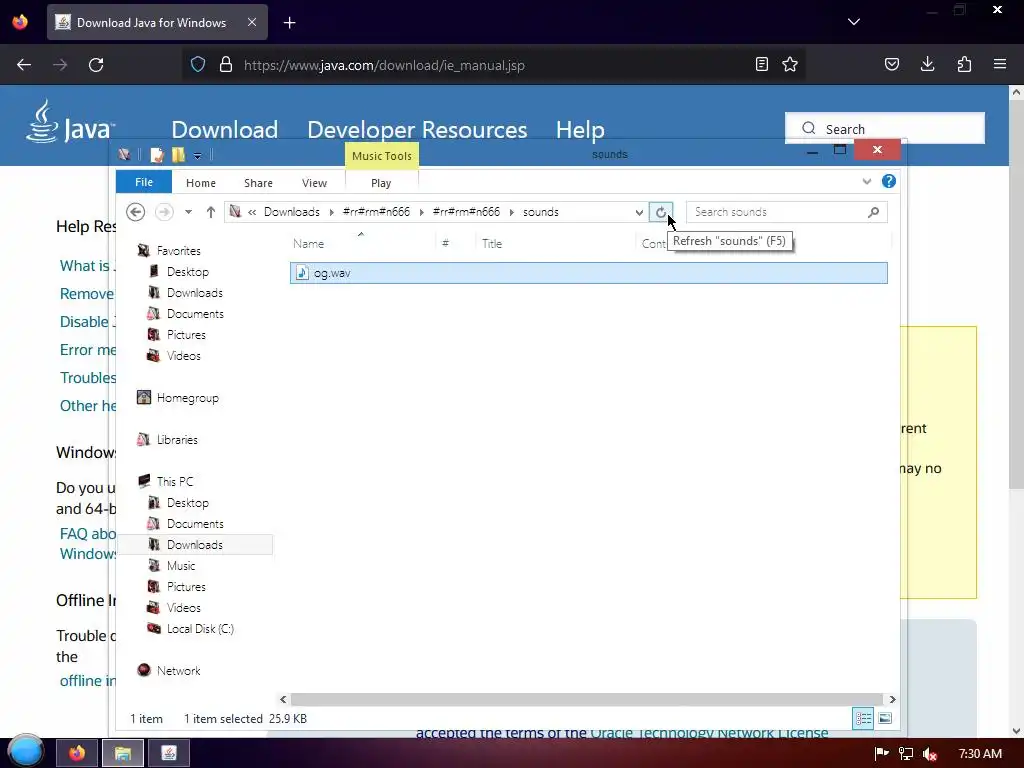Viewport: 1024px width, 768px height.
Task: Open Local Disk (C:) in navigation pane
Action: 200,628
